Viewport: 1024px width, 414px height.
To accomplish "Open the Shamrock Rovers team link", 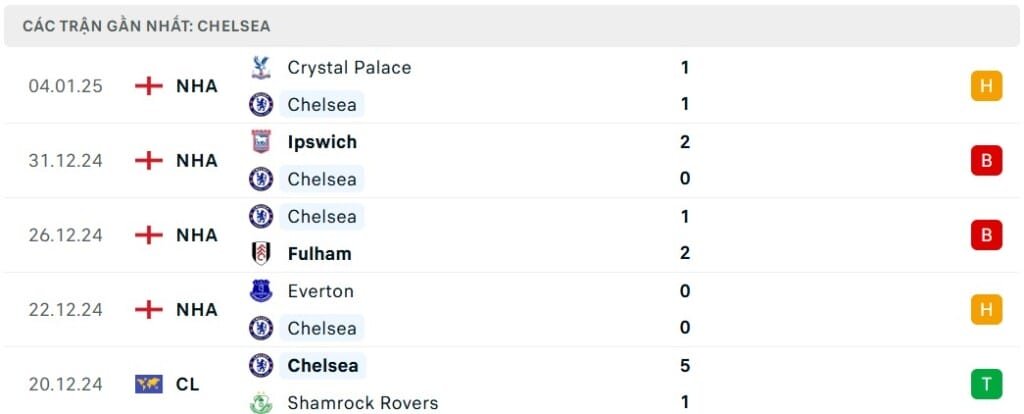I will click(362, 402).
